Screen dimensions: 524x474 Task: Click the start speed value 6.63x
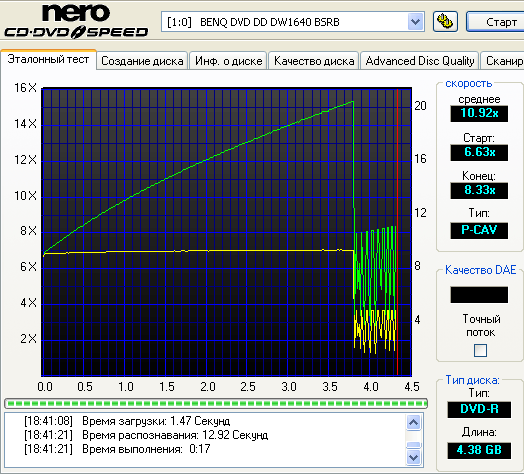pos(479,152)
